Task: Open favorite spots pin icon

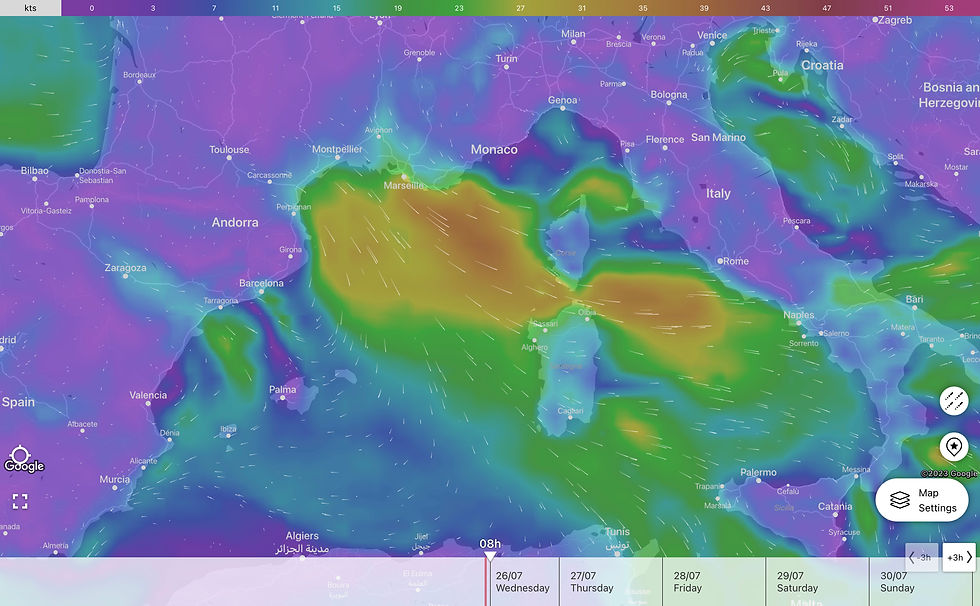Action: pyautogui.click(x=954, y=447)
